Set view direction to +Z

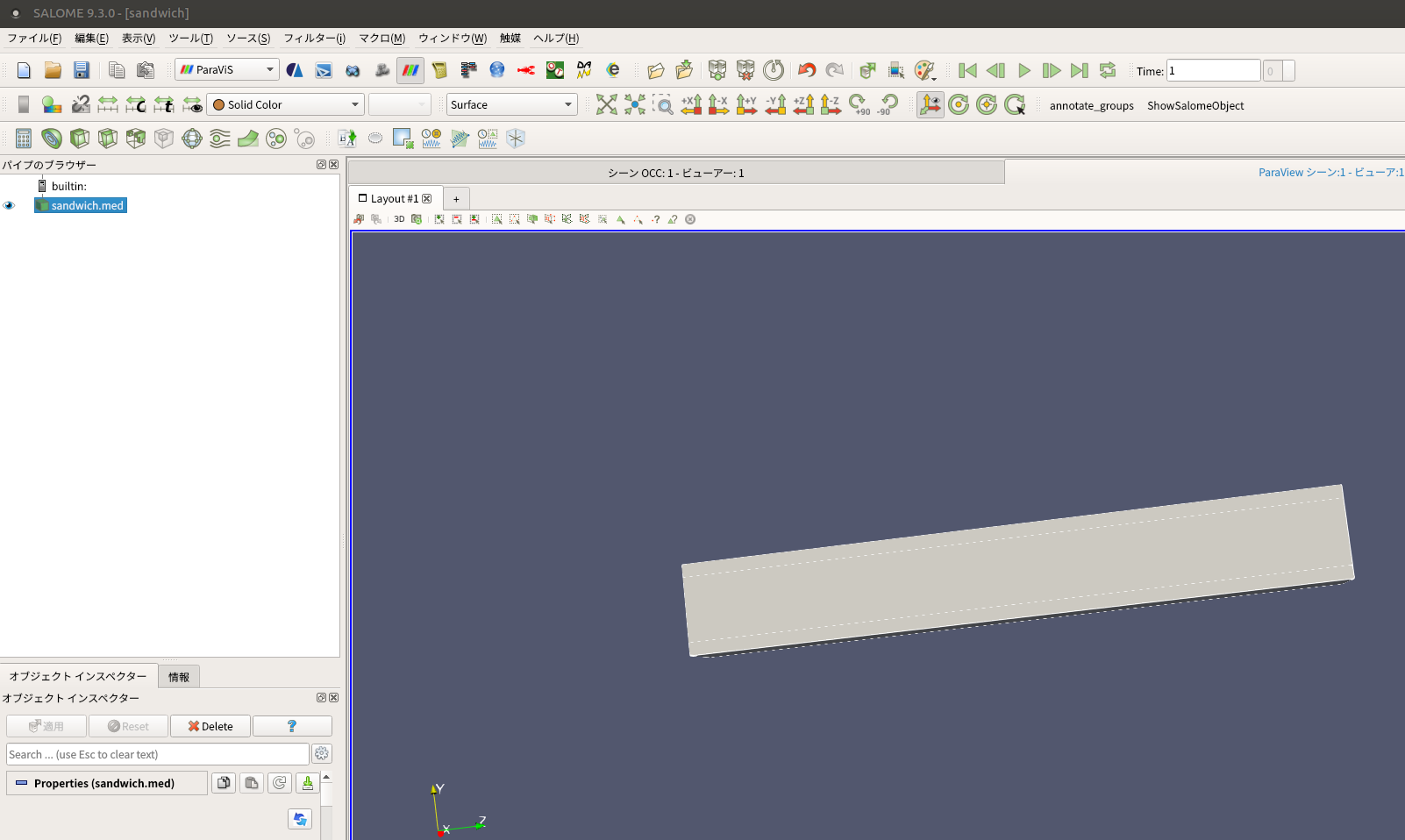[x=803, y=104]
